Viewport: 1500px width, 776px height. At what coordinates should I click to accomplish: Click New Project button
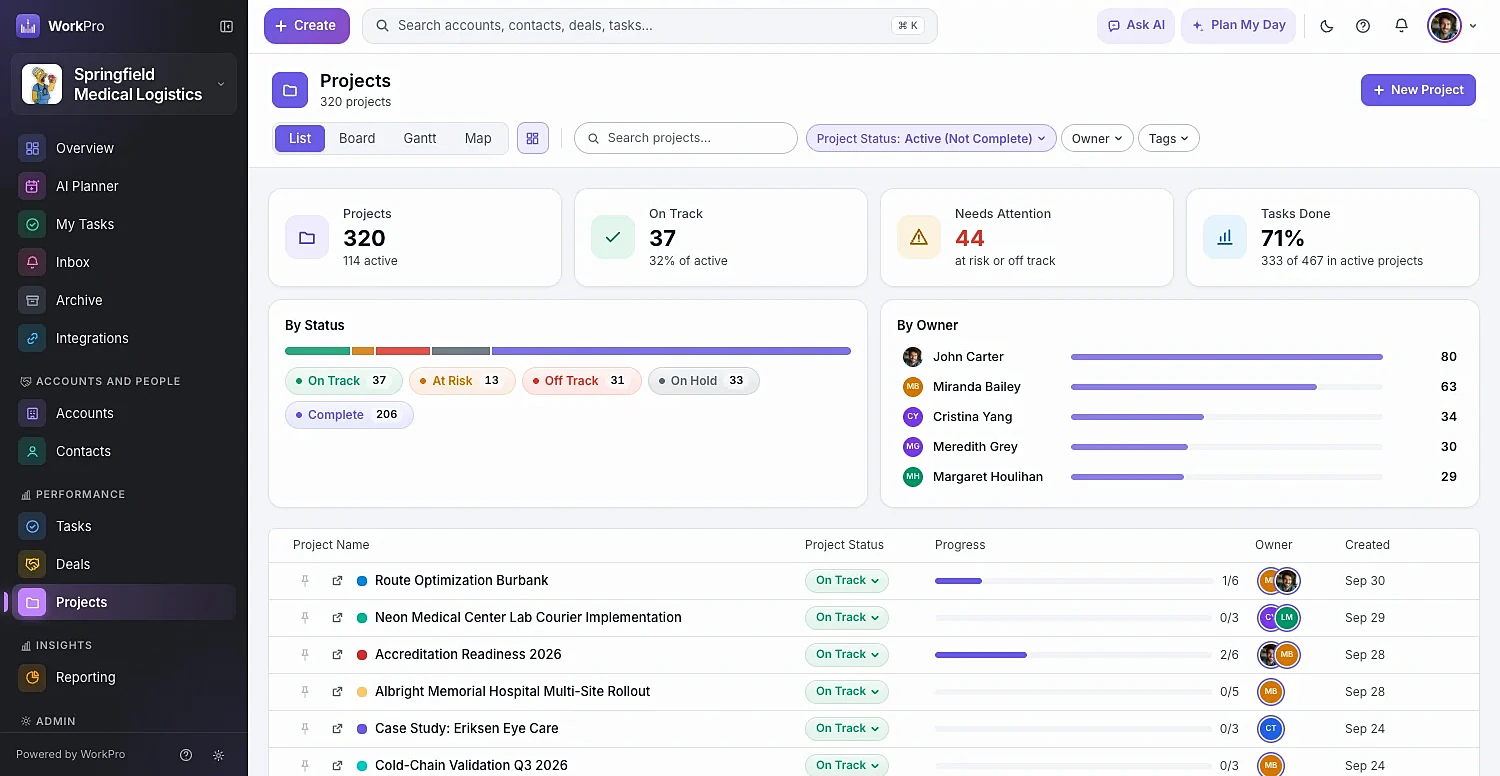pyautogui.click(x=1418, y=90)
